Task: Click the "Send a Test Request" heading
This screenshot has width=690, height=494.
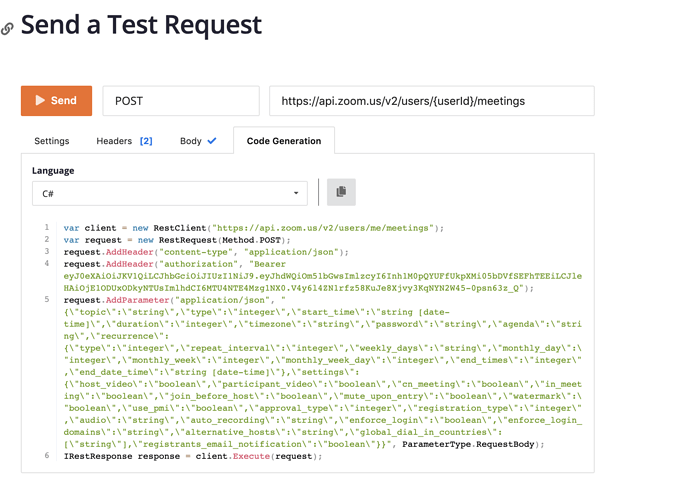Action: click(x=141, y=25)
